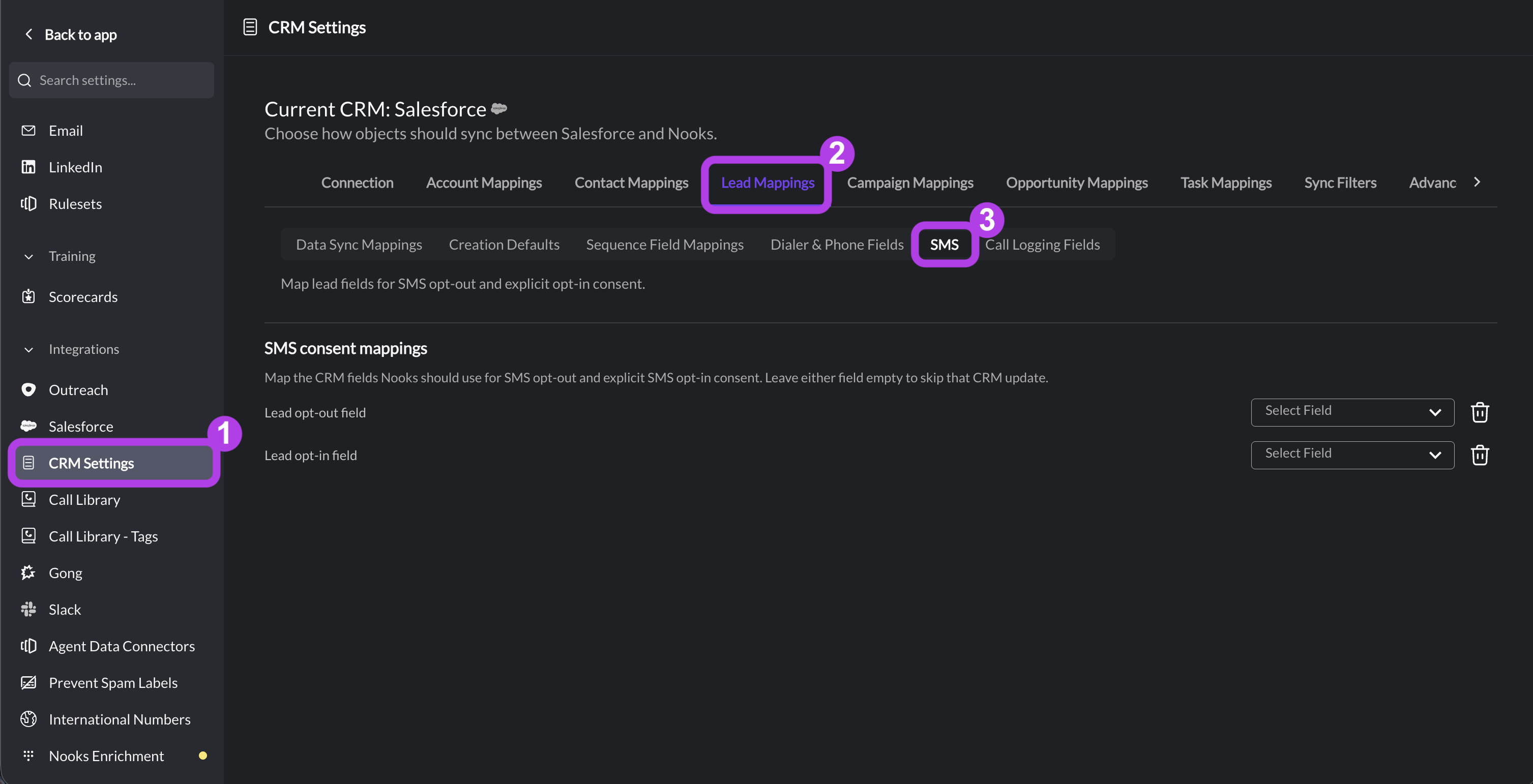
Task: Open Nooks Enrichment settings
Action: (106, 756)
